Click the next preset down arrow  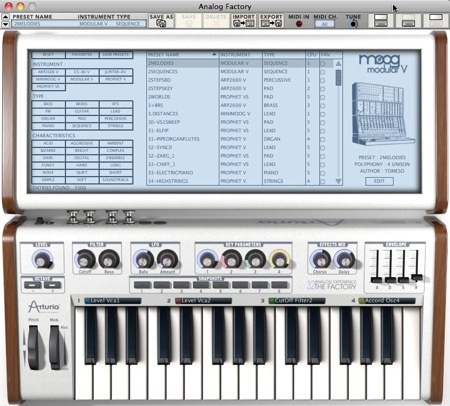[x=5, y=24]
